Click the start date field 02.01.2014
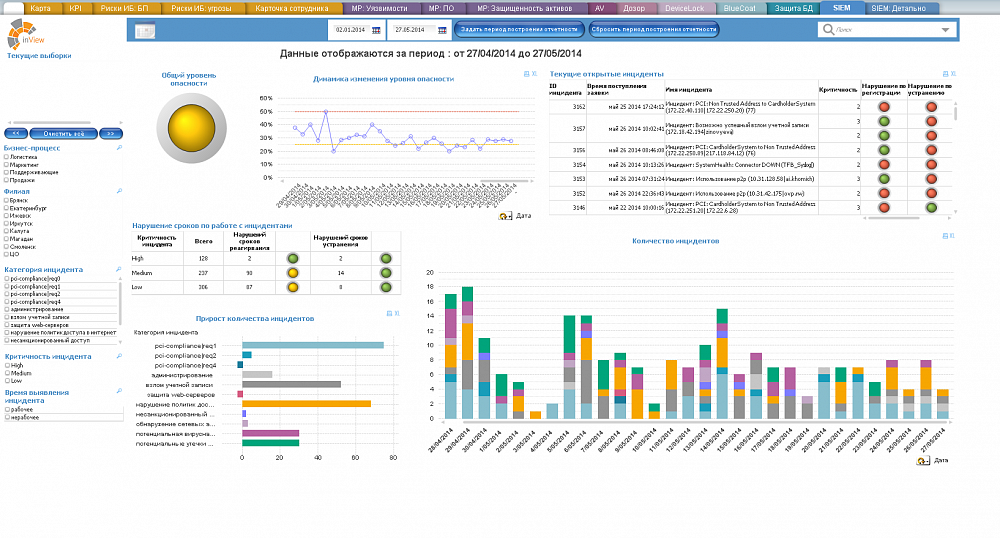The width and height of the screenshot is (1000, 538). pos(351,30)
